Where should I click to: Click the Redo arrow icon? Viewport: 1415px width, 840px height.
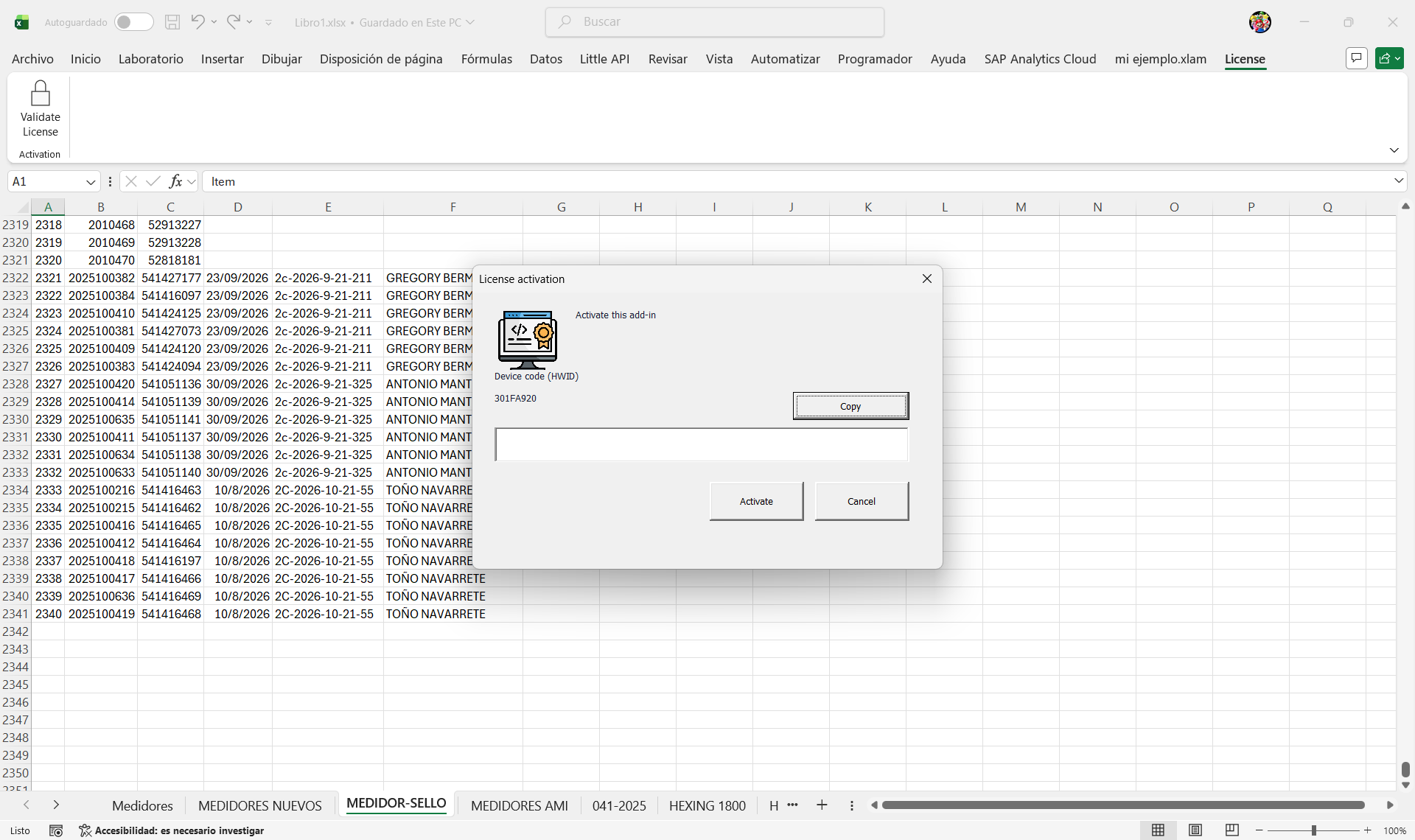[233, 22]
